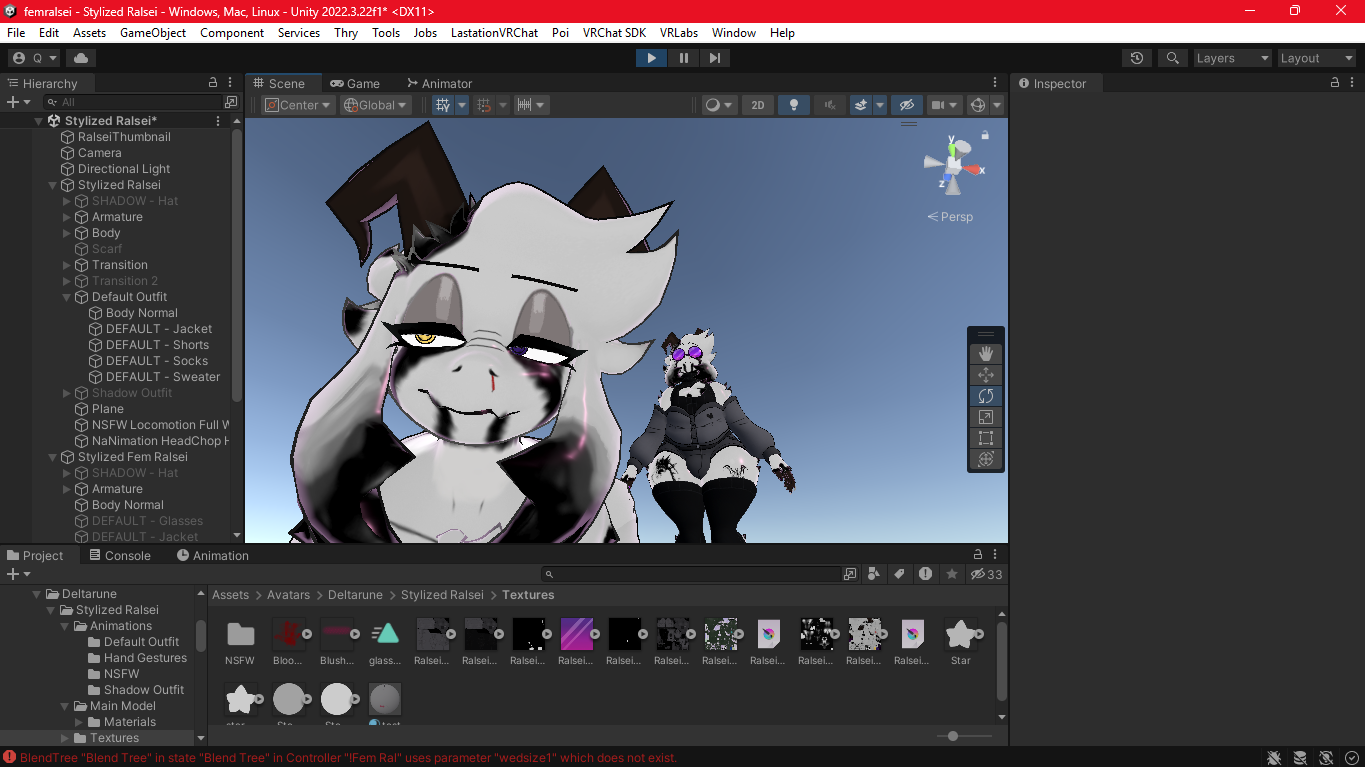
Task: Select the Move tool in scene overlay
Action: pyautogui.click(x=986, y=374)
